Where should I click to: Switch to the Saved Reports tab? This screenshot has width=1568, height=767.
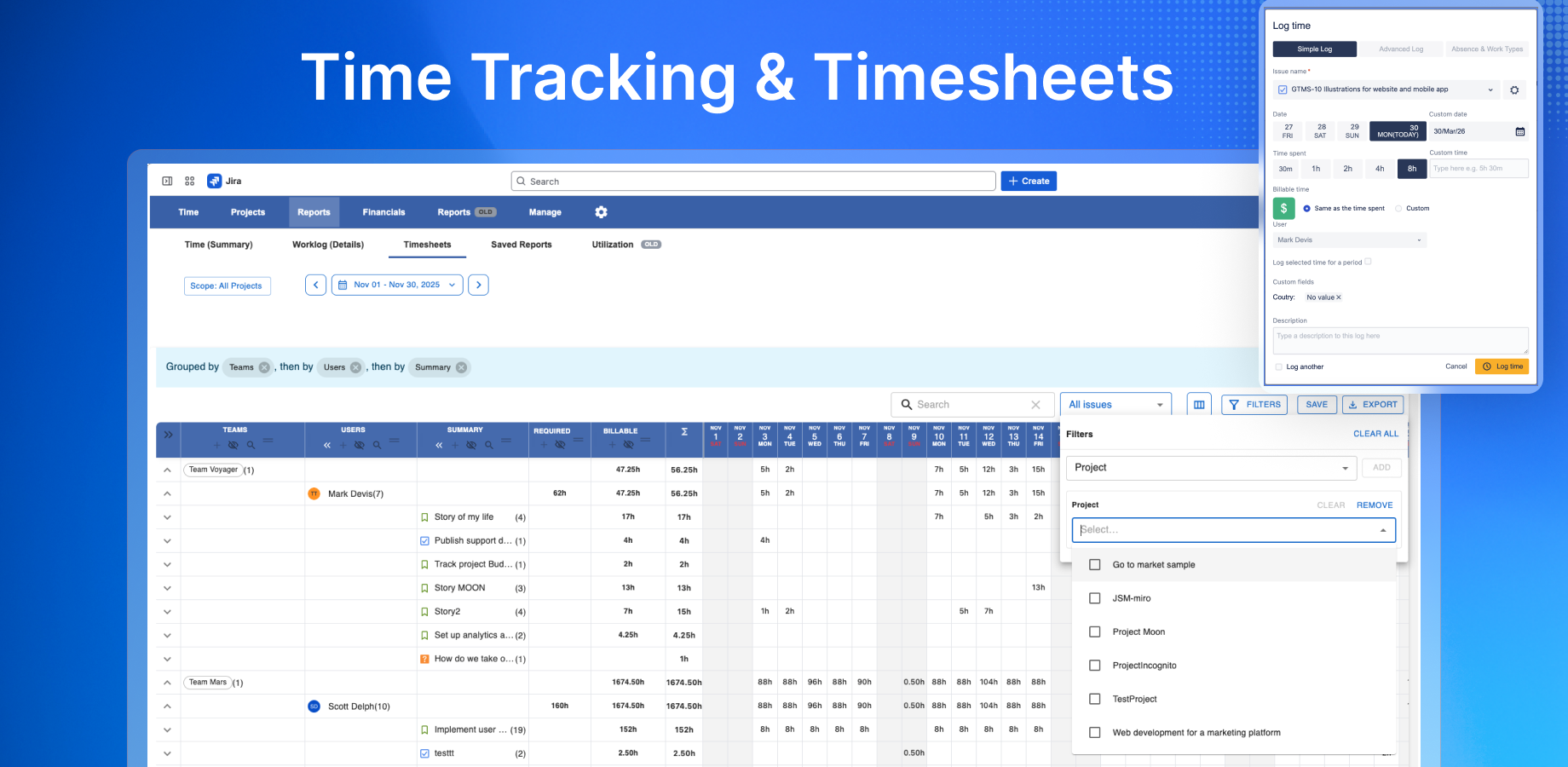point(521,245)
